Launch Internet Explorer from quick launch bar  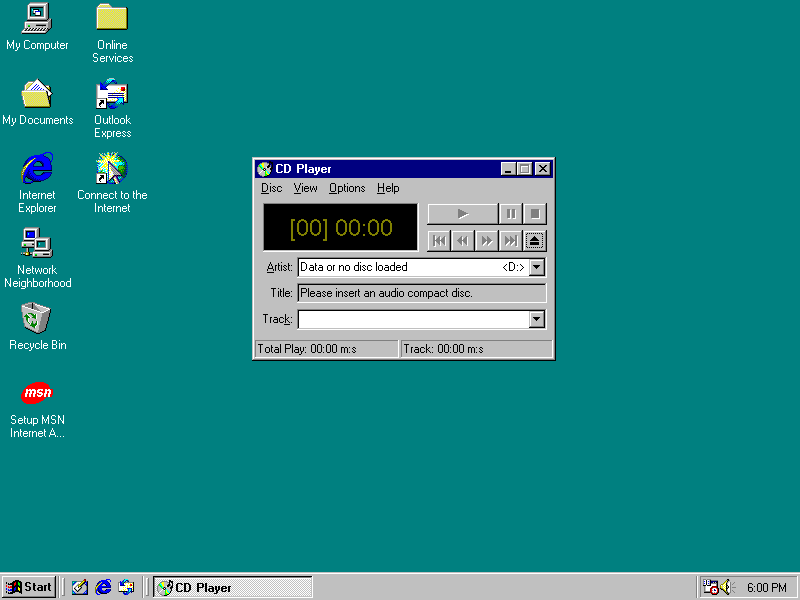103,587
